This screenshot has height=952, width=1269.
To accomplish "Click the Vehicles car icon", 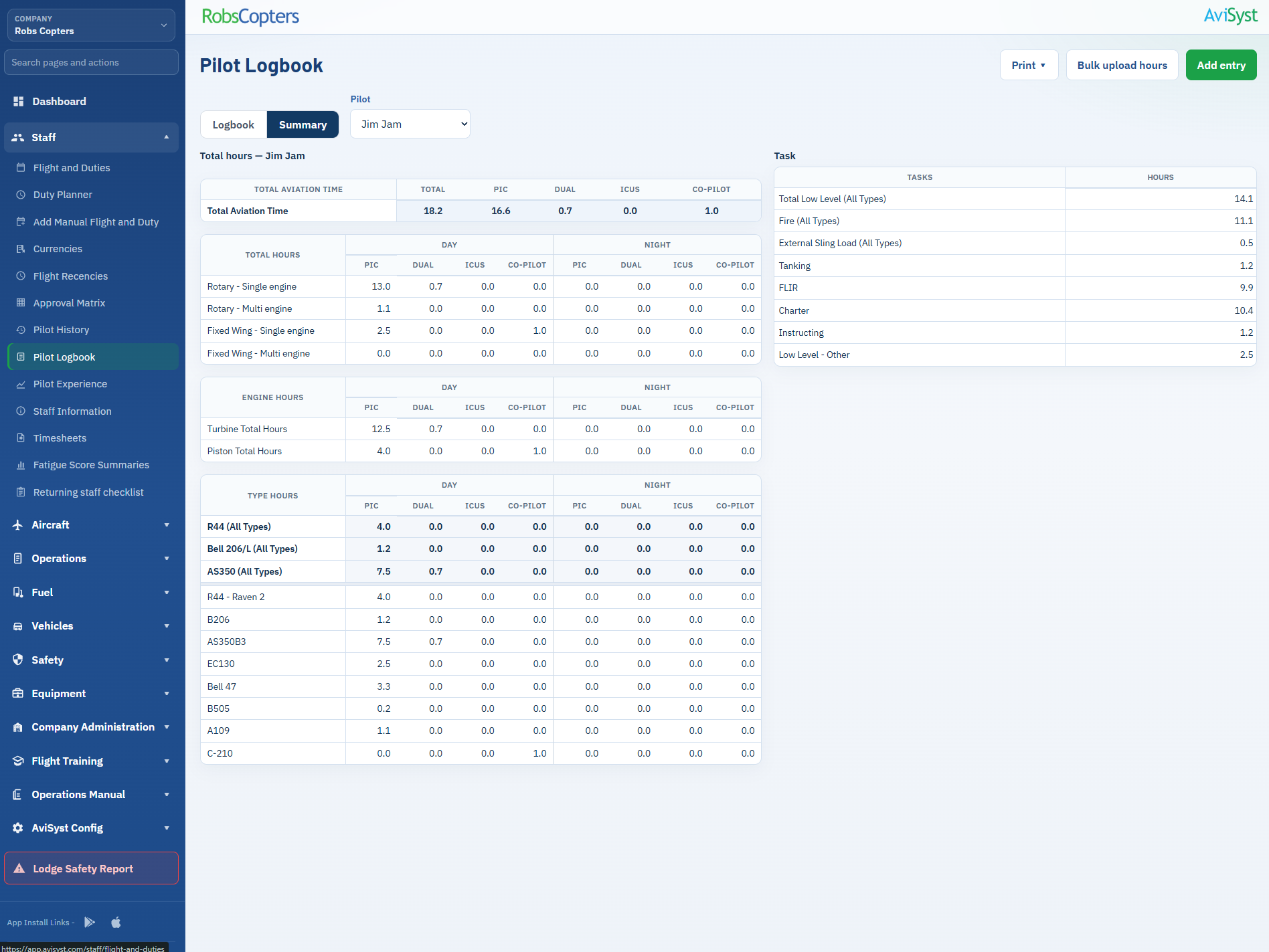I will point(18,626).
